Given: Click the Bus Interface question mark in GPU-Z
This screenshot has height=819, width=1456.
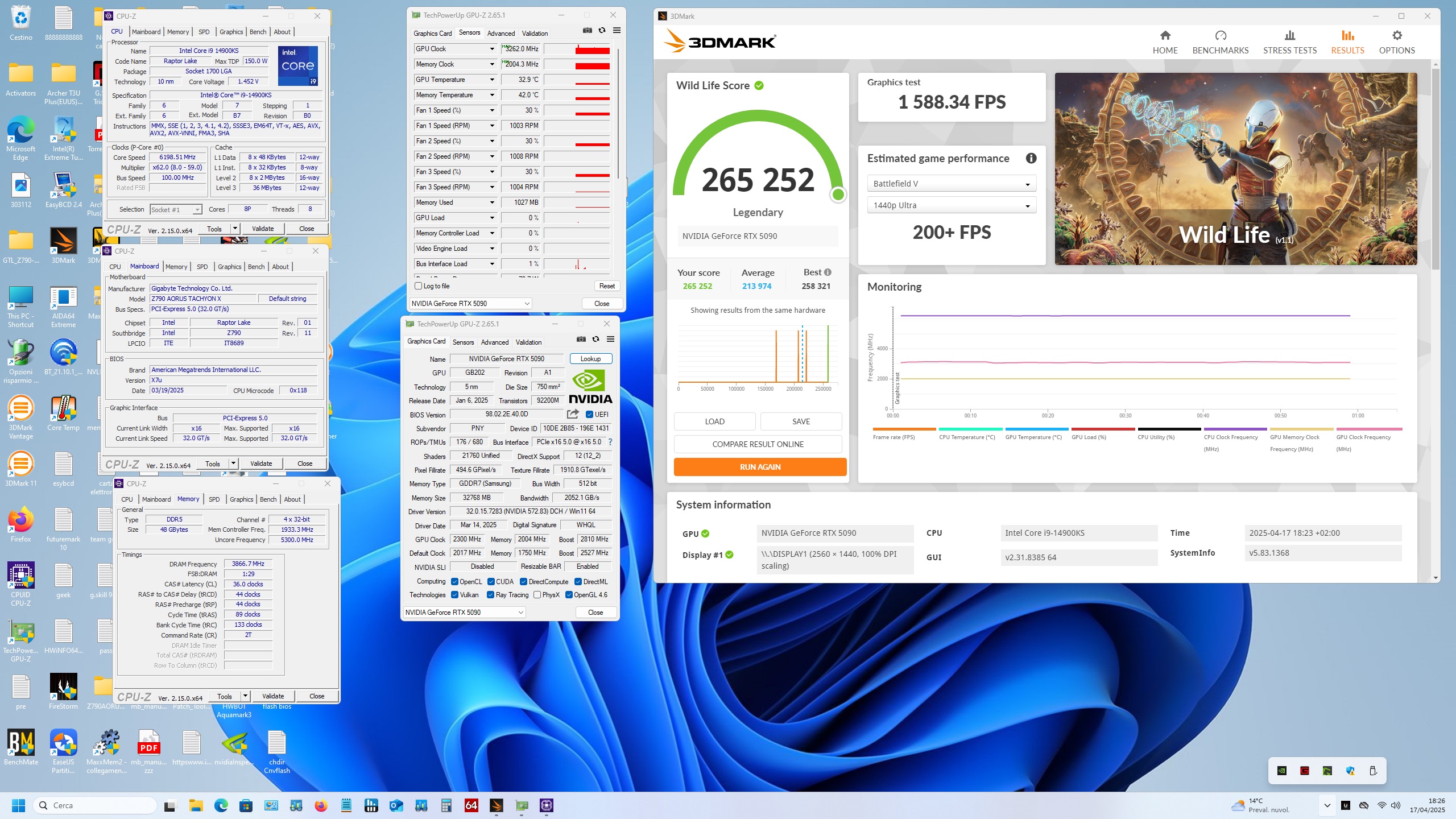Looking at the screenshot, I should (x=610, y=442).
